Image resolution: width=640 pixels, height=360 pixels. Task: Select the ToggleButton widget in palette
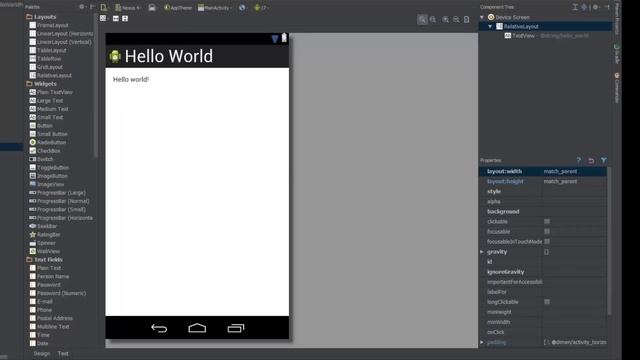point(49,168)
